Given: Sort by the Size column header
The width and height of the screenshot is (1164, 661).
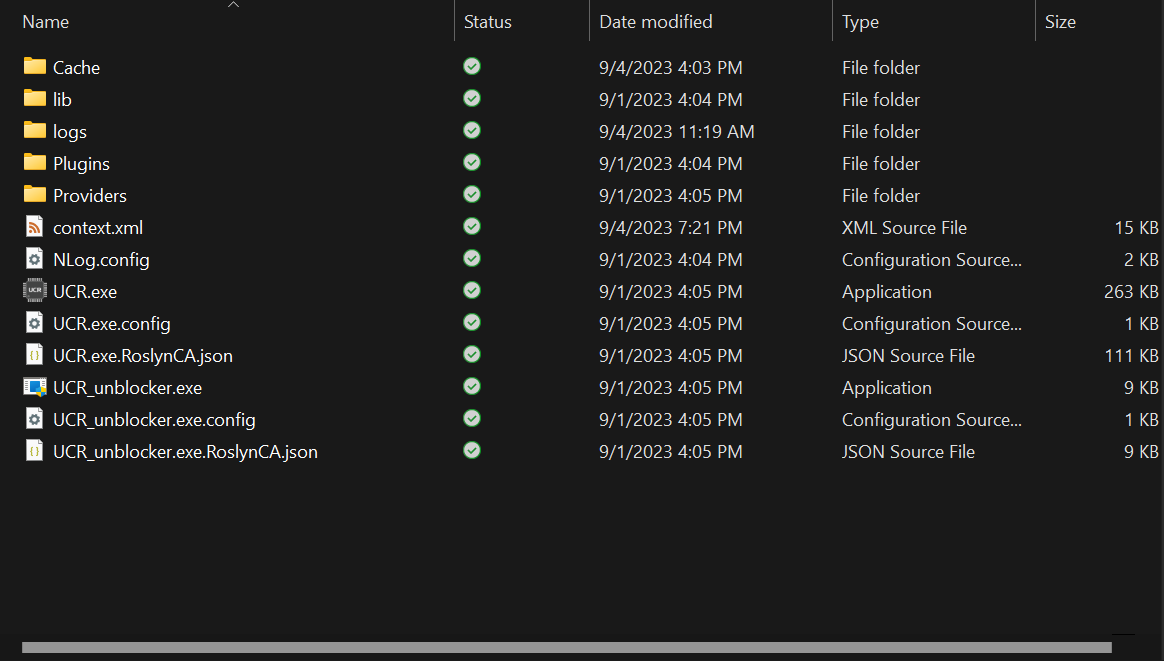Looking at the screenshot, I should click(1060, 22).
